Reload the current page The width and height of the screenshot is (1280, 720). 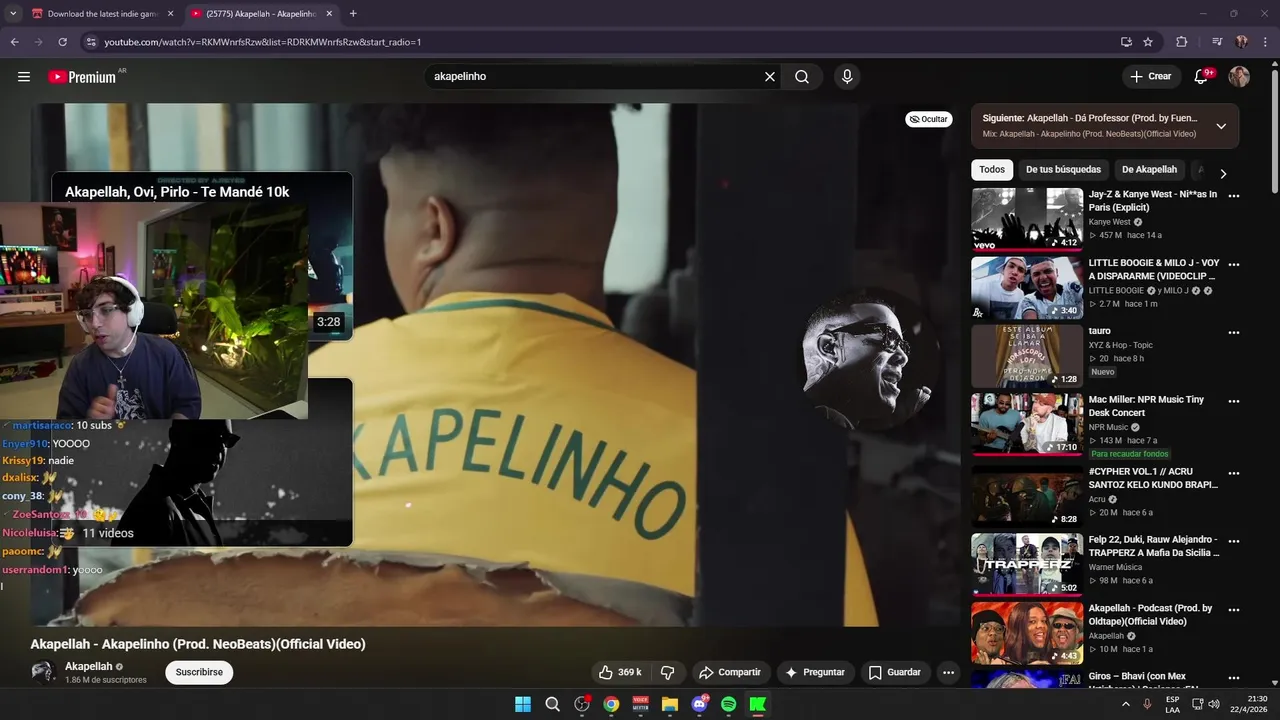coord(62,42)
